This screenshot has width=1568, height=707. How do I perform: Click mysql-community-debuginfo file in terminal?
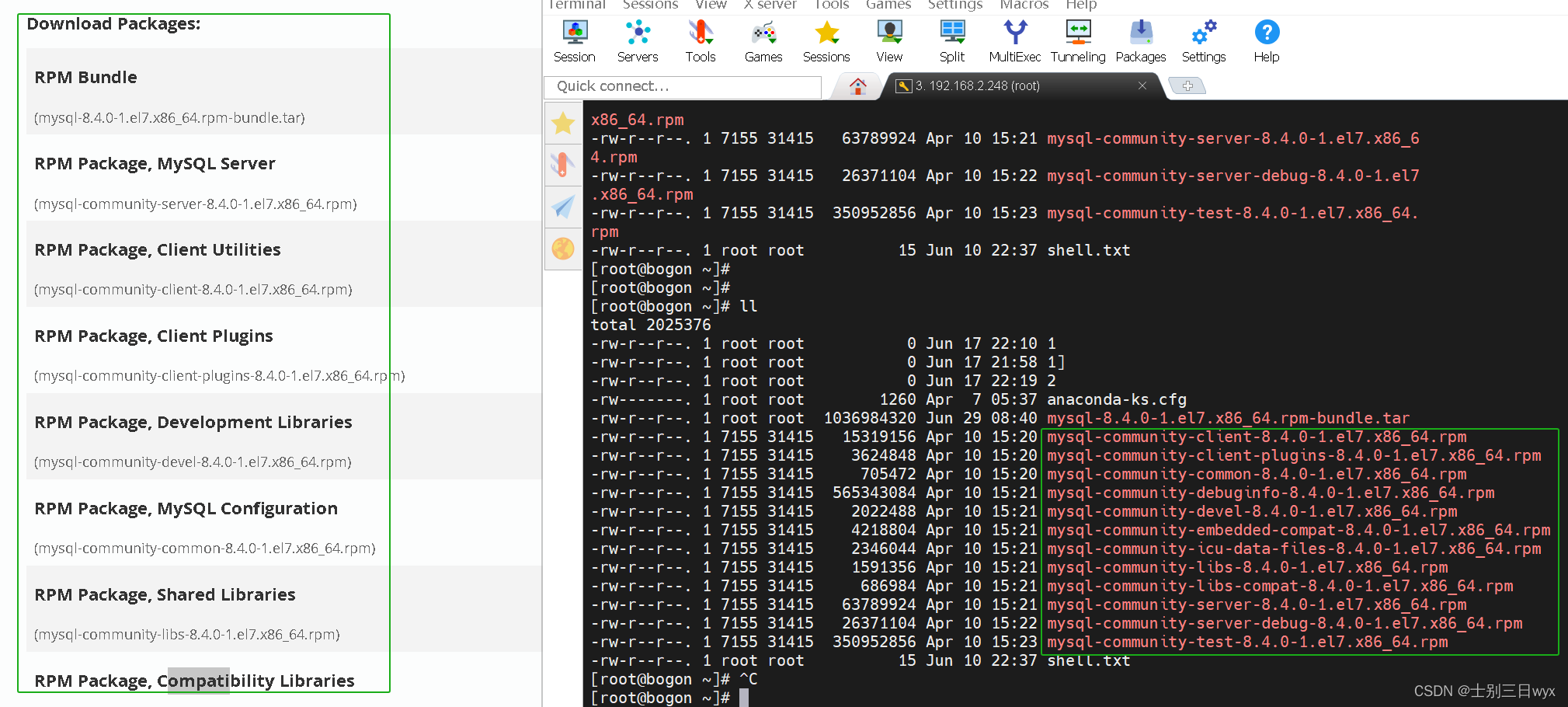pyautogui.click(x=1271, y=493)
